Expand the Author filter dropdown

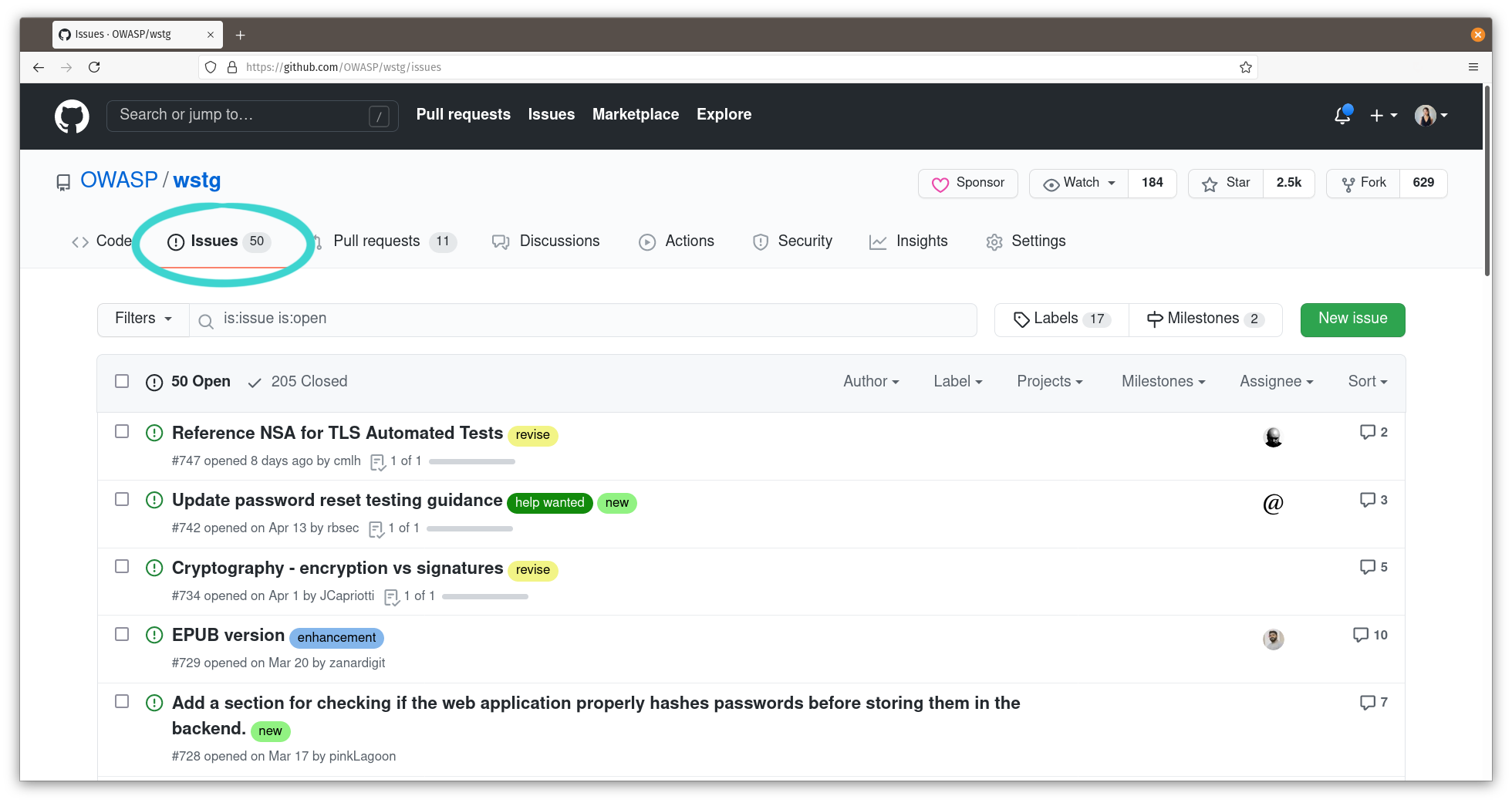point(871,381)
